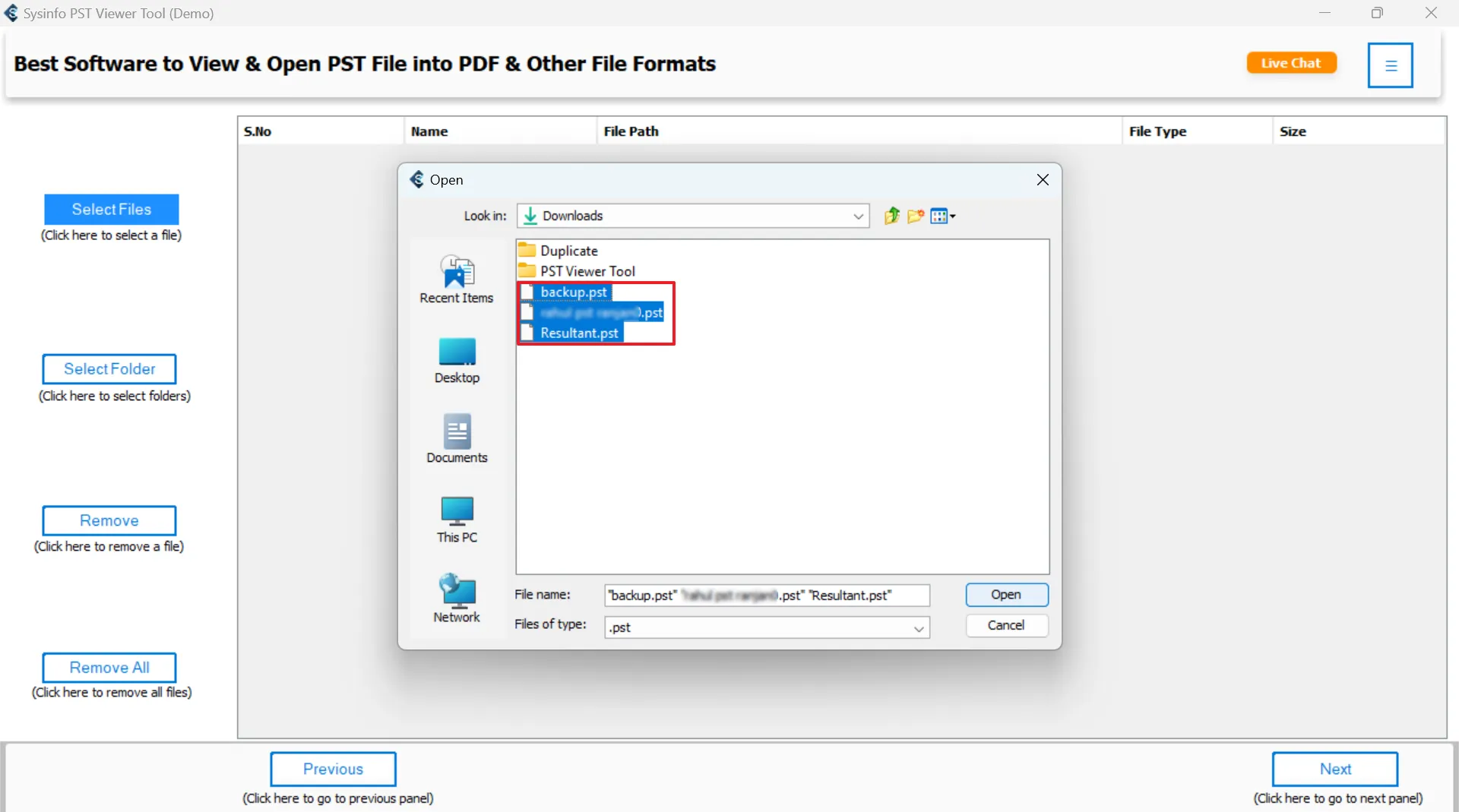Screen dimensions: 1459x812
Task: Select the Resultant.pst file name
Action: tap(579, 333)
